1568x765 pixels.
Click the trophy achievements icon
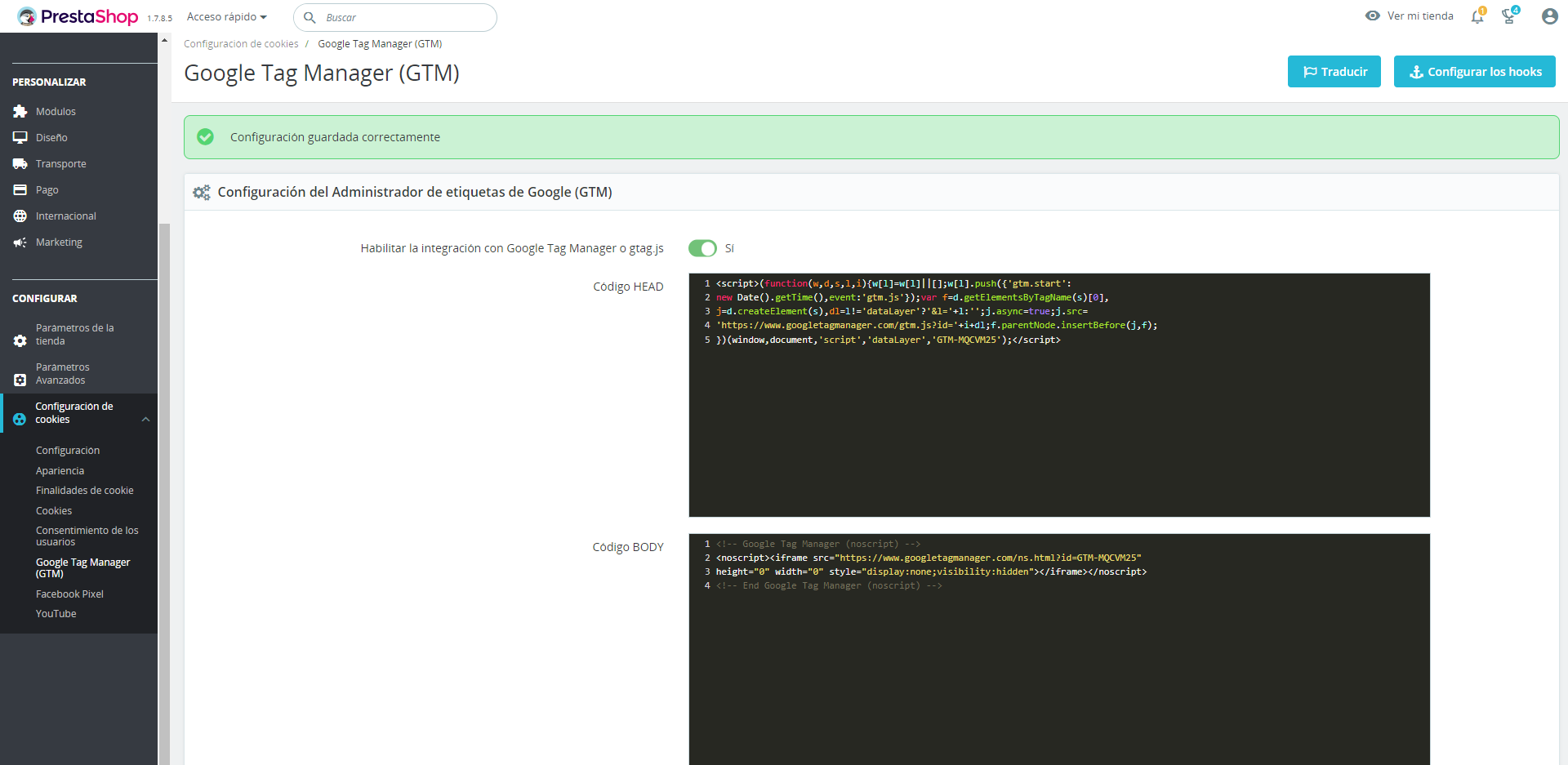tap(1509, 16)
